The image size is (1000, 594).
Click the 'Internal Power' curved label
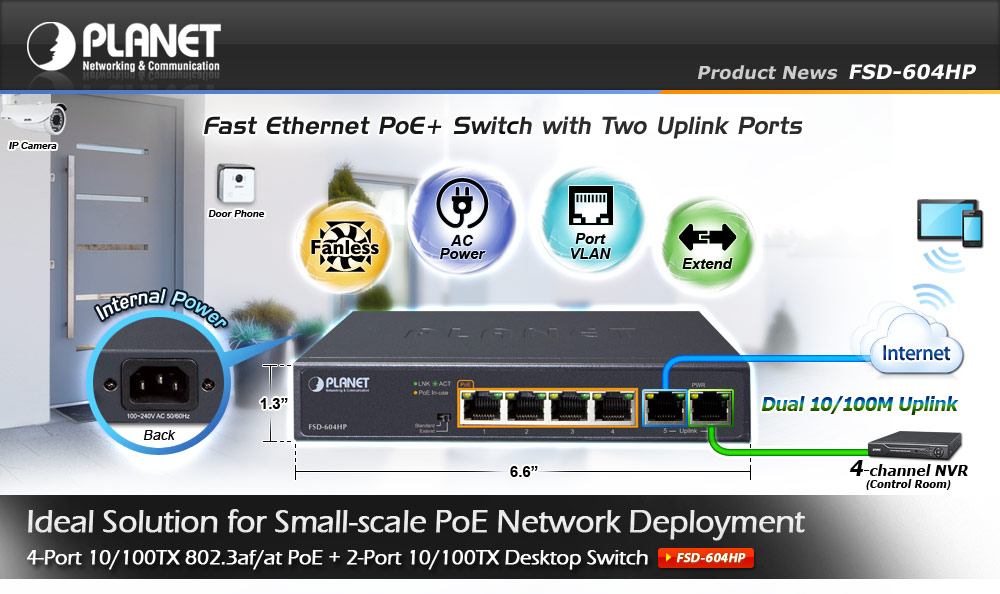[x=161, y=306]
